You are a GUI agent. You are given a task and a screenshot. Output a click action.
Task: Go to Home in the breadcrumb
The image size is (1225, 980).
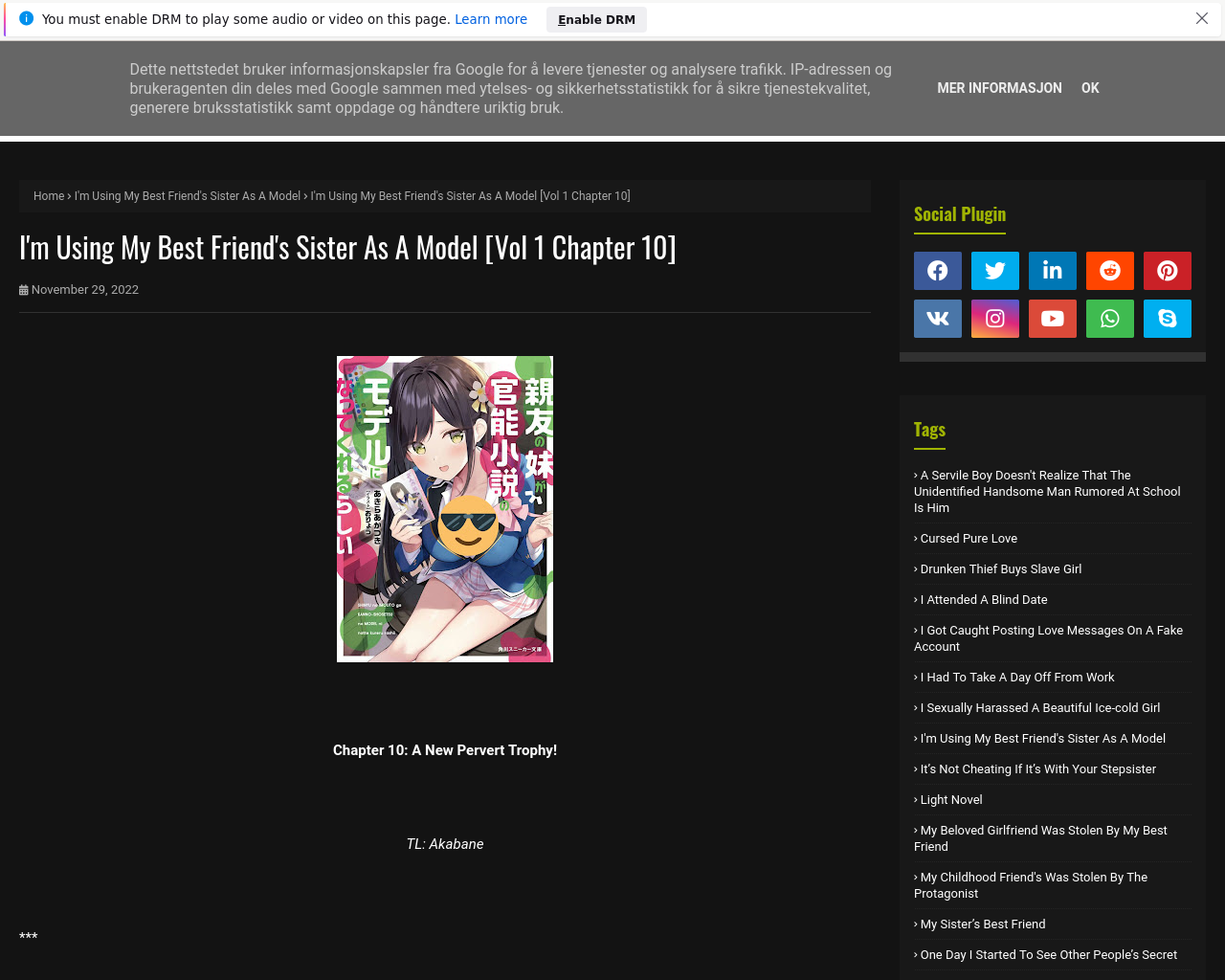point(49,196)
